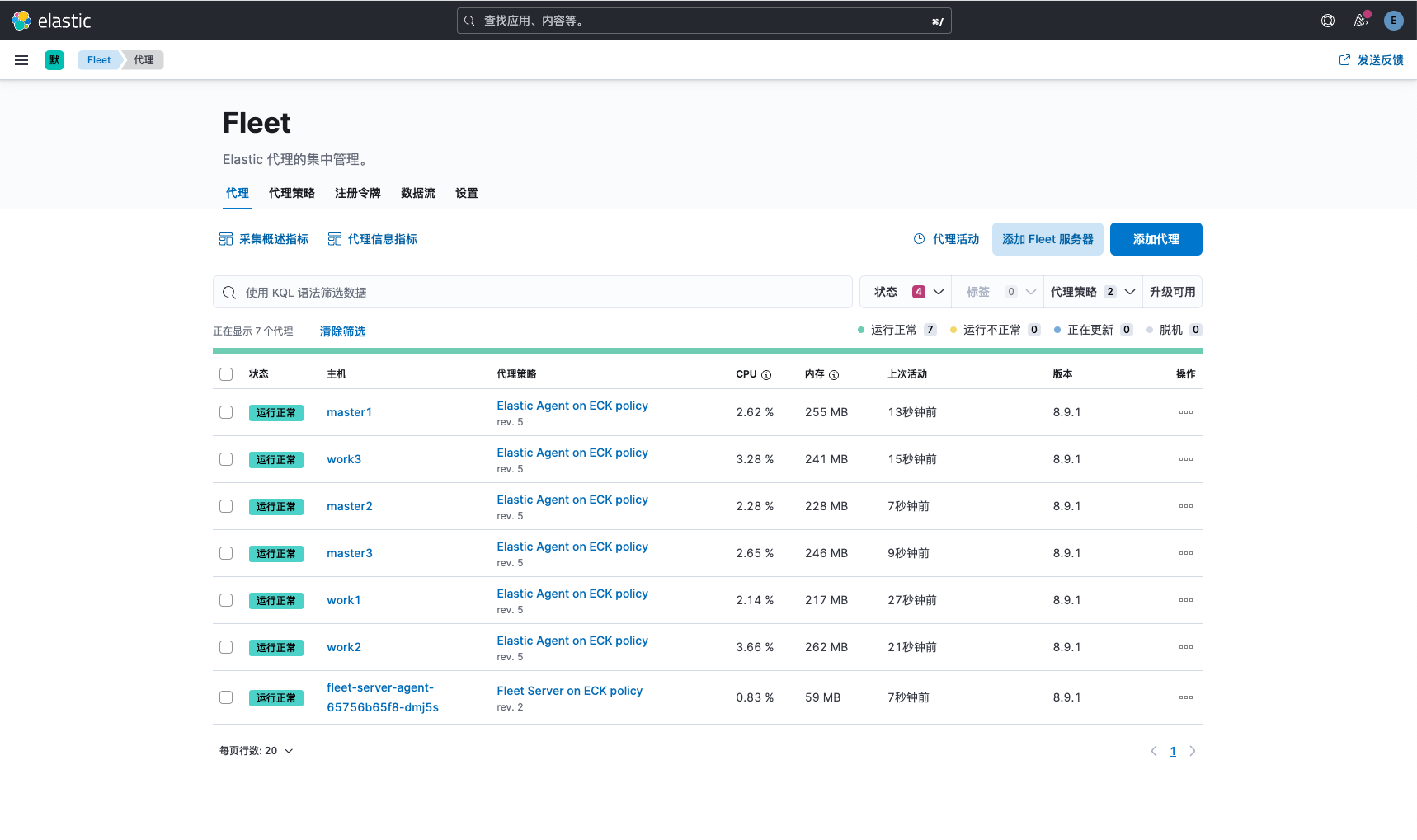Switch to the 注册令牌 tab
This screenshot has height=840, width=1417.
(x=358, y=193)
